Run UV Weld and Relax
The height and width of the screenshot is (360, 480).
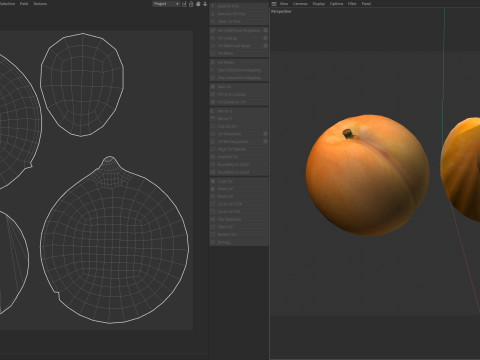[x=236, y=46]
